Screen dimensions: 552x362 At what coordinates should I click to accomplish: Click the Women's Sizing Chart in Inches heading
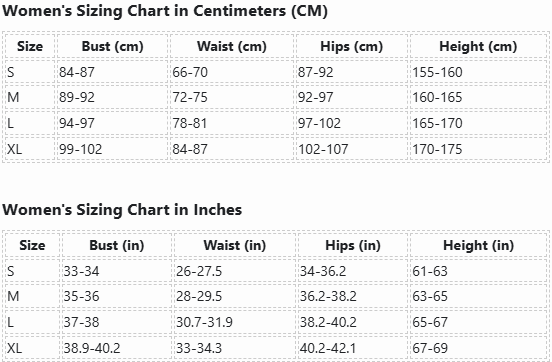click(x=122, y=210)
